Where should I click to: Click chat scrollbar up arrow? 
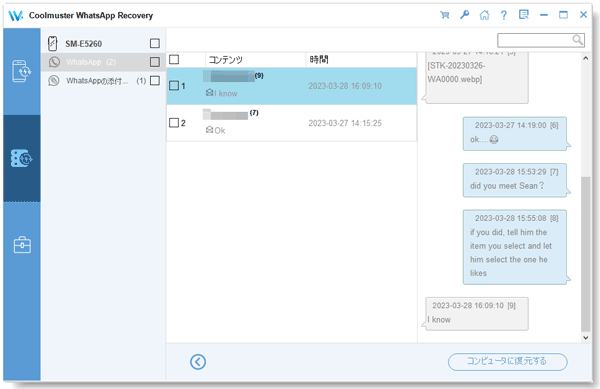click(x=585, y=58)
